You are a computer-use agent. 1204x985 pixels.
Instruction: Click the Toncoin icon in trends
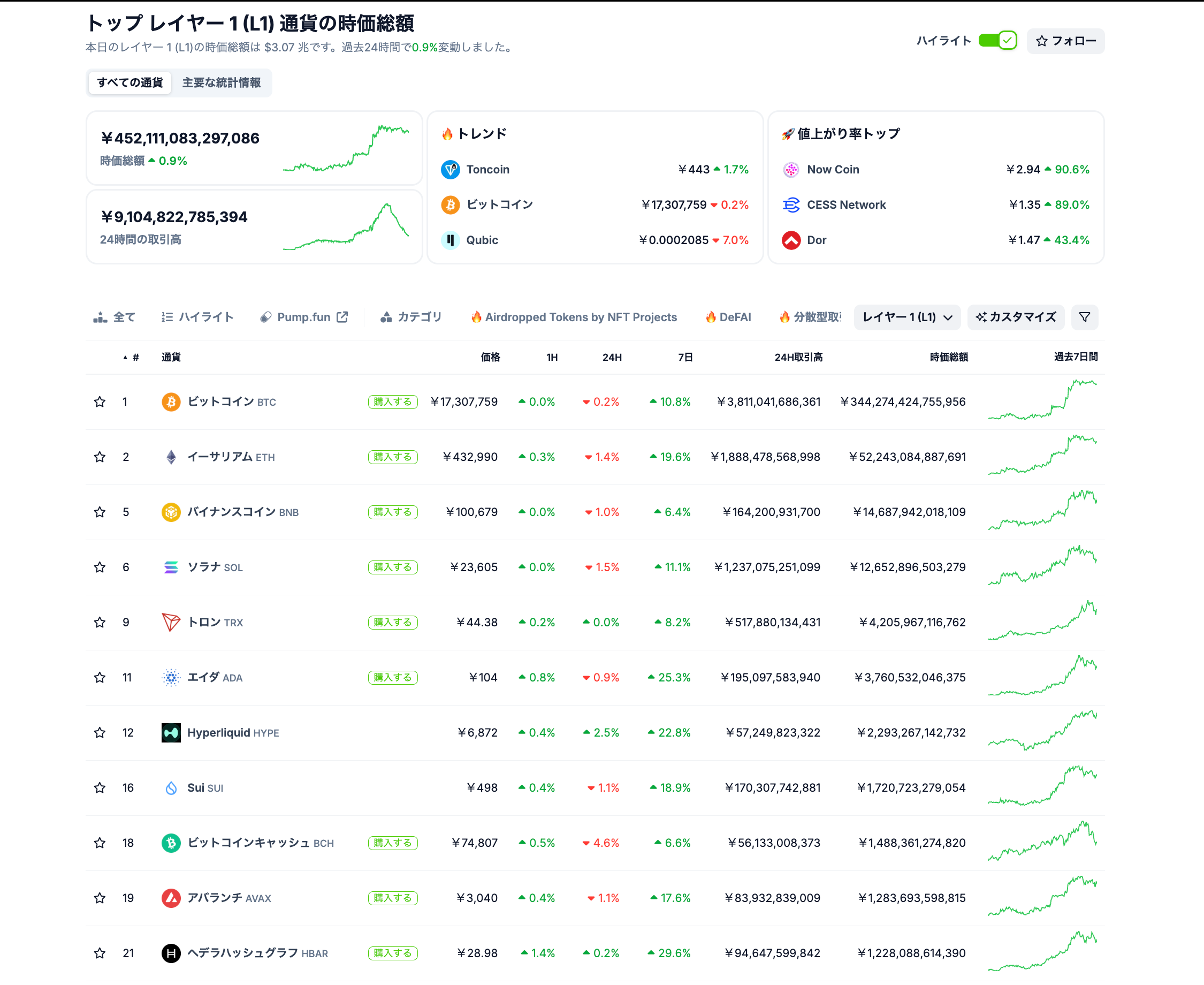pyautogui.click(x=450, y=169)
